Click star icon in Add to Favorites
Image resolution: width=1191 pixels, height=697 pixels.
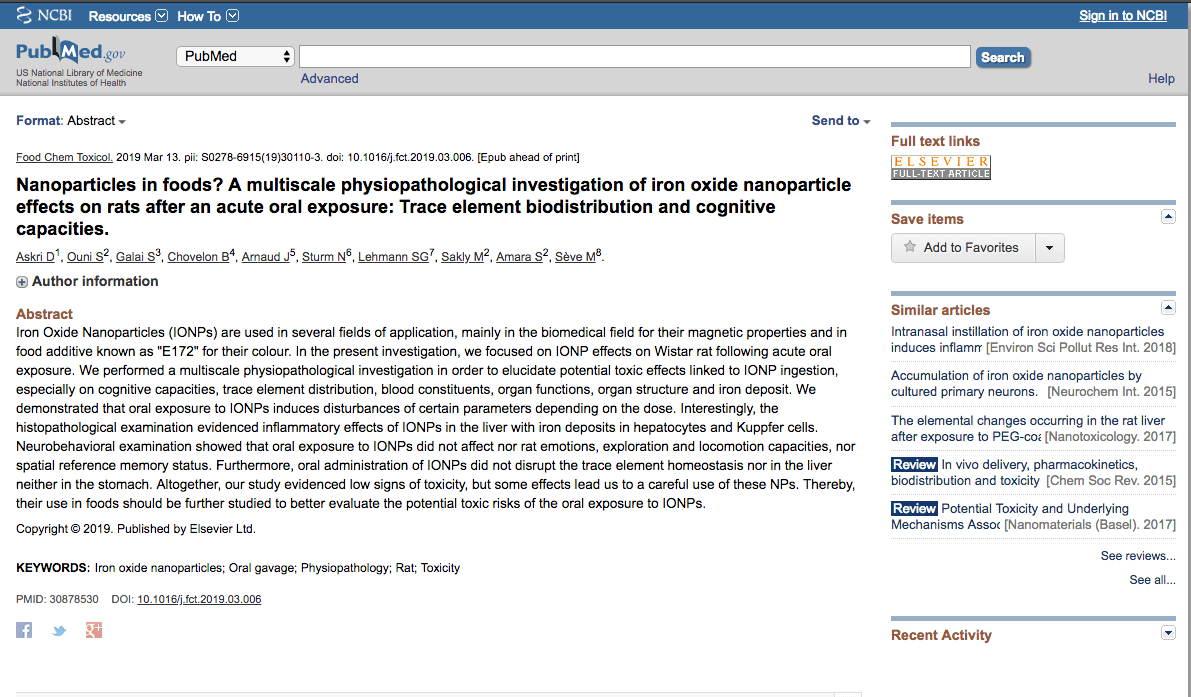(x=910, y=247)
